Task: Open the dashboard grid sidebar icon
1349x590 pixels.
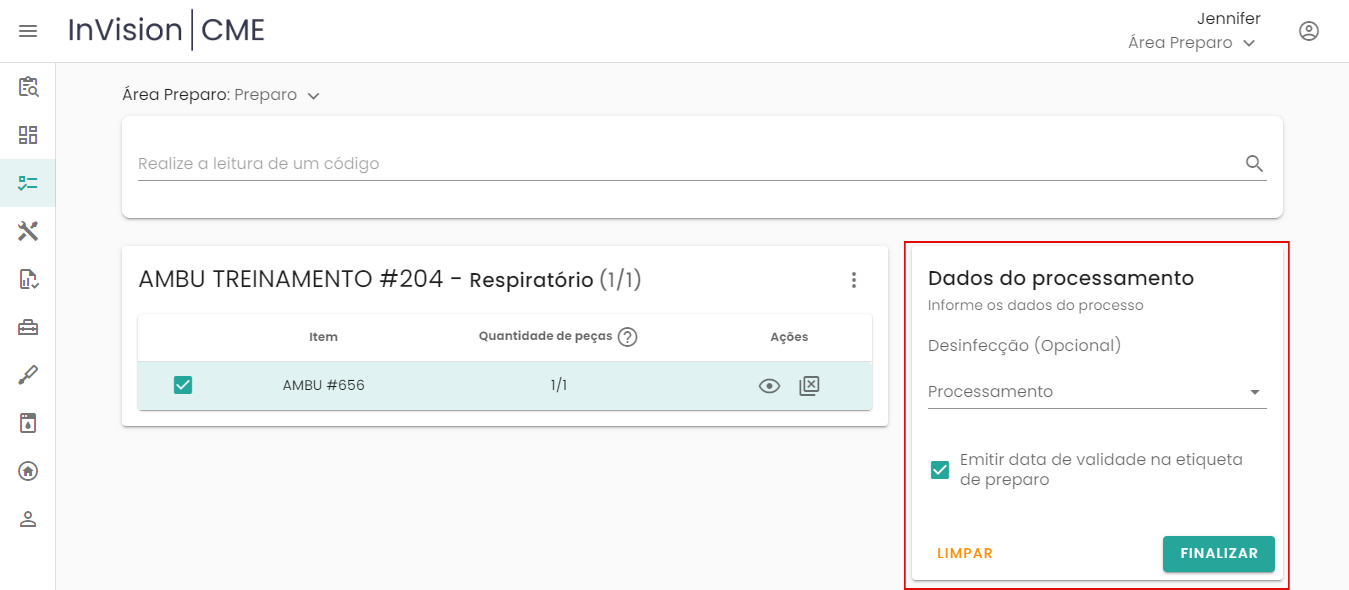Action: coord(28,135)
